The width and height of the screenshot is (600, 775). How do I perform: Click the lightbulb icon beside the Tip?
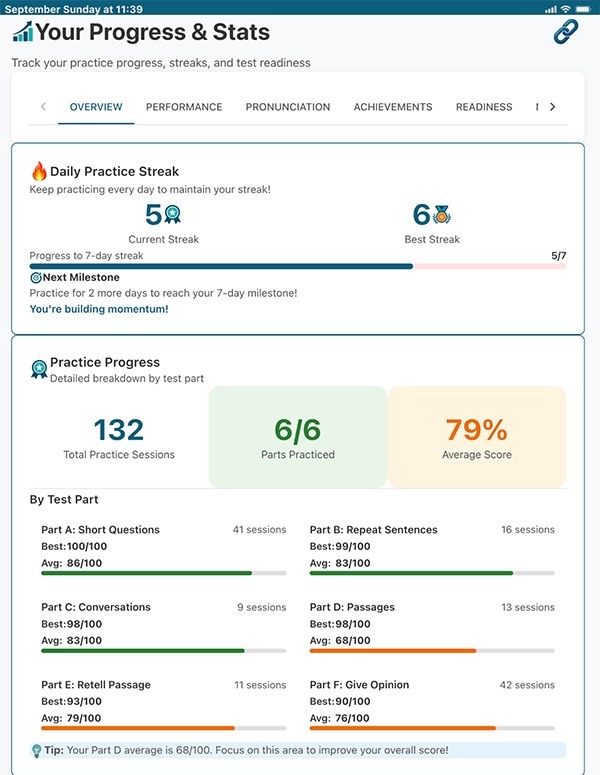pos(36,751)
